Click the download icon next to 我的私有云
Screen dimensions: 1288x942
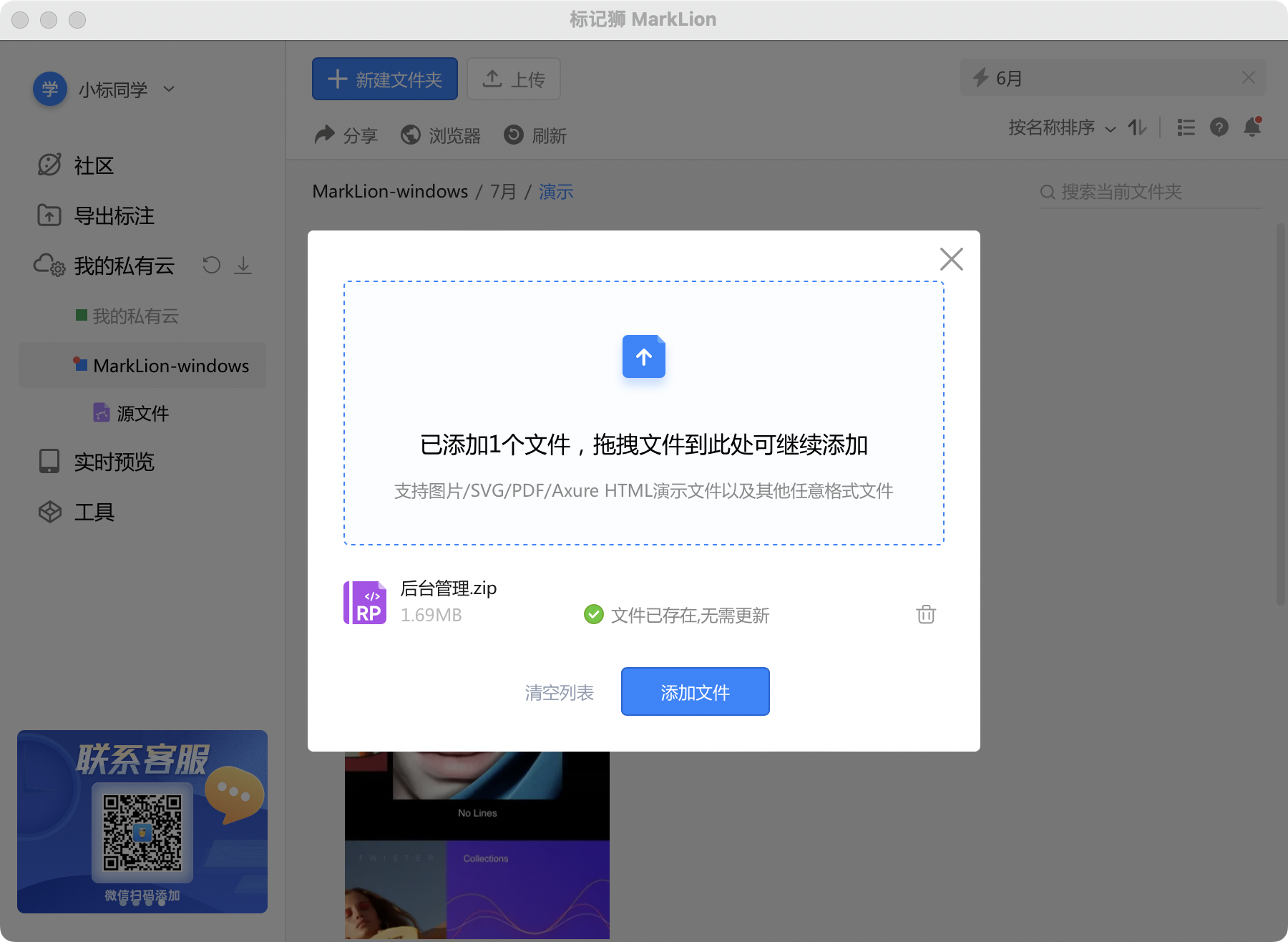pyautogui.click(x=243, y=266)
